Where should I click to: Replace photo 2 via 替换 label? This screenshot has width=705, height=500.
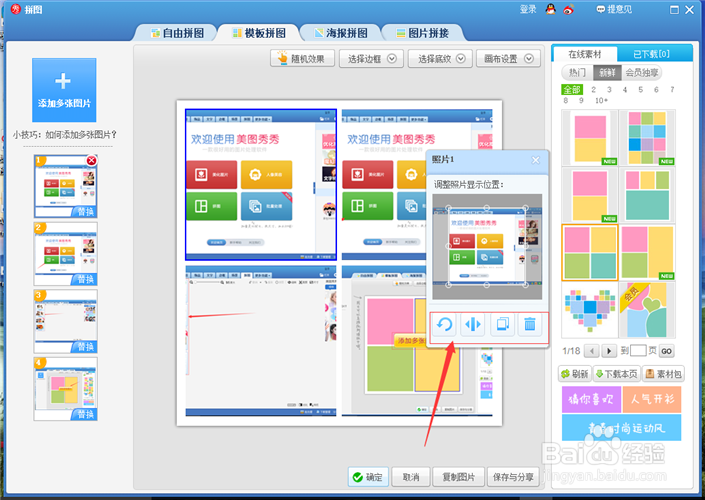(85, 279)
